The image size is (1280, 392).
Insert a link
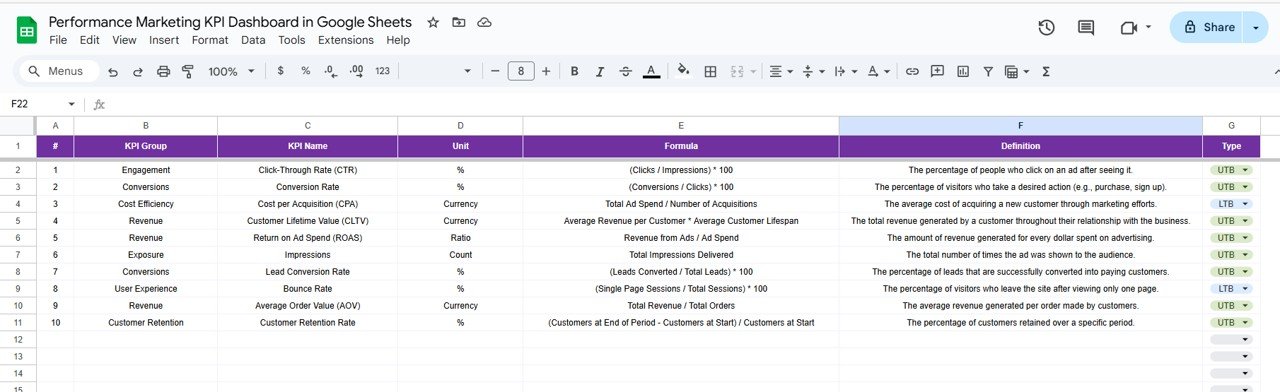[x=912, y=71]
